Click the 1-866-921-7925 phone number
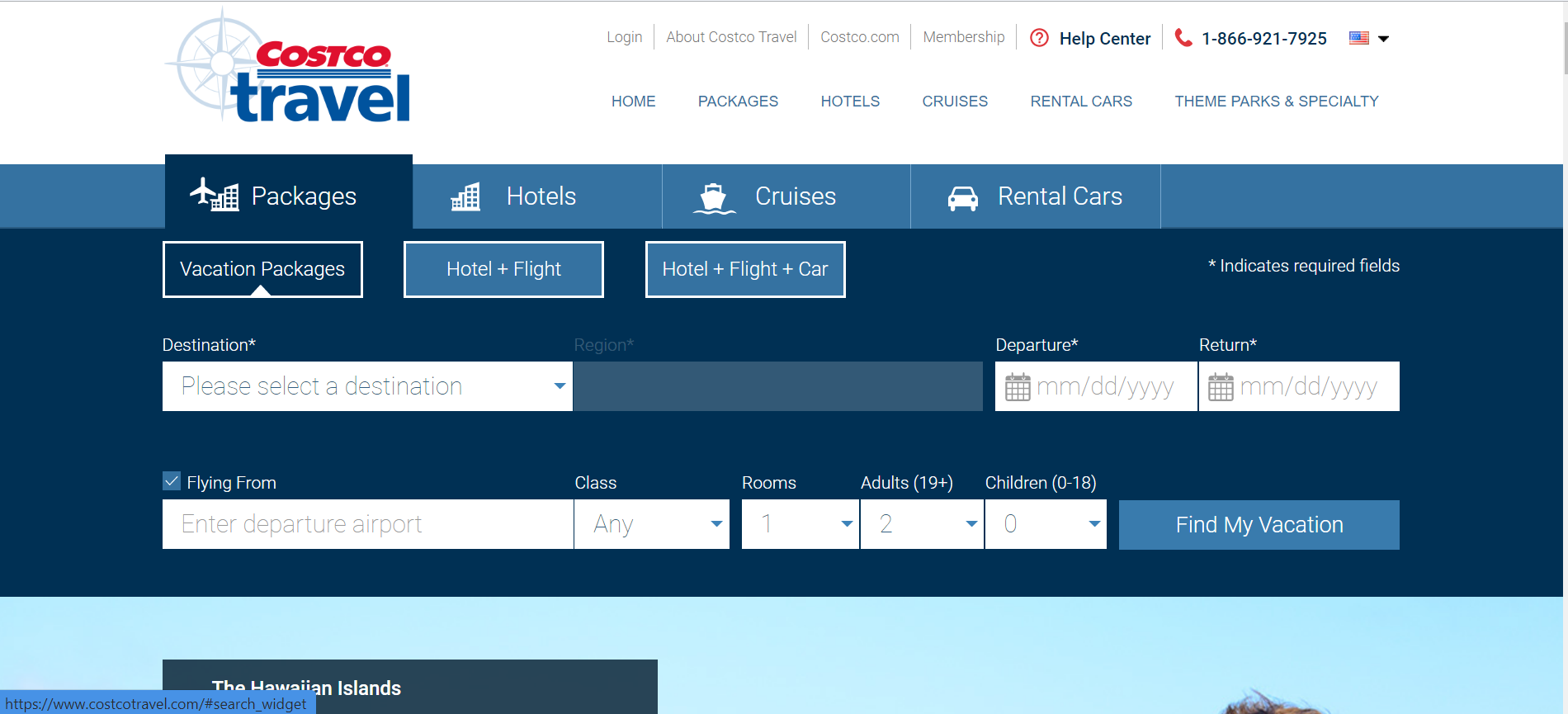This screenshot has width=1568, height=714. coord(1264,39)
